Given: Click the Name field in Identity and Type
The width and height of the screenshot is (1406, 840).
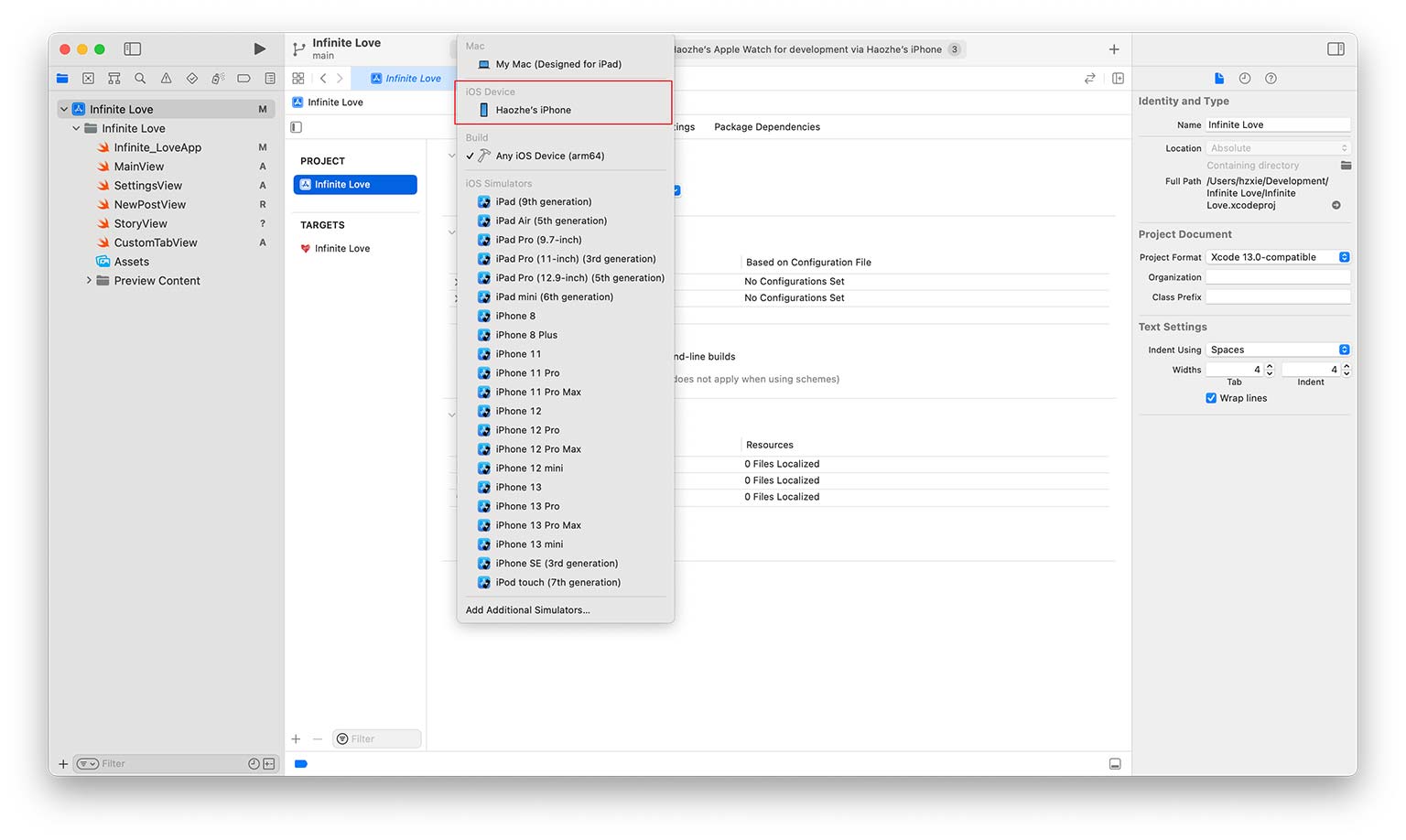Looking at the screenshot, I should 1278,124.
